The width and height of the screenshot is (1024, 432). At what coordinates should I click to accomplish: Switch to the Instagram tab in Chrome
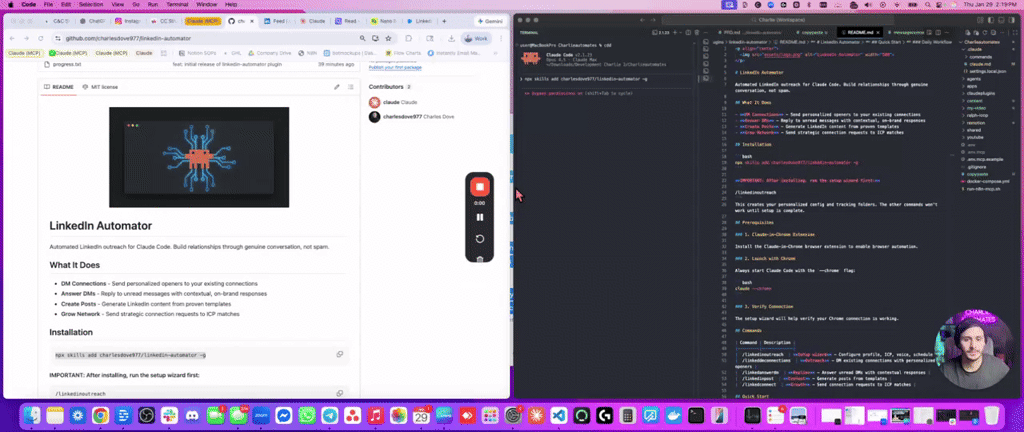[x=128, y=21]
